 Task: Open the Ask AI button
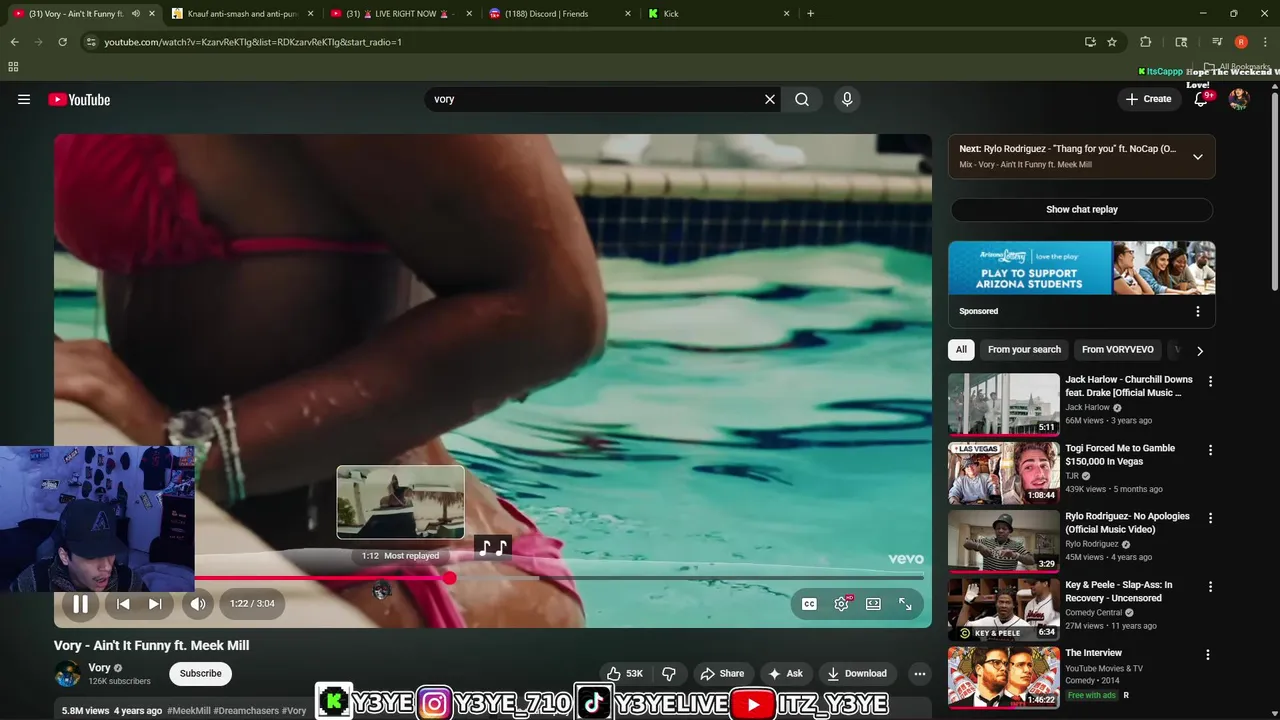pos(785,673)
